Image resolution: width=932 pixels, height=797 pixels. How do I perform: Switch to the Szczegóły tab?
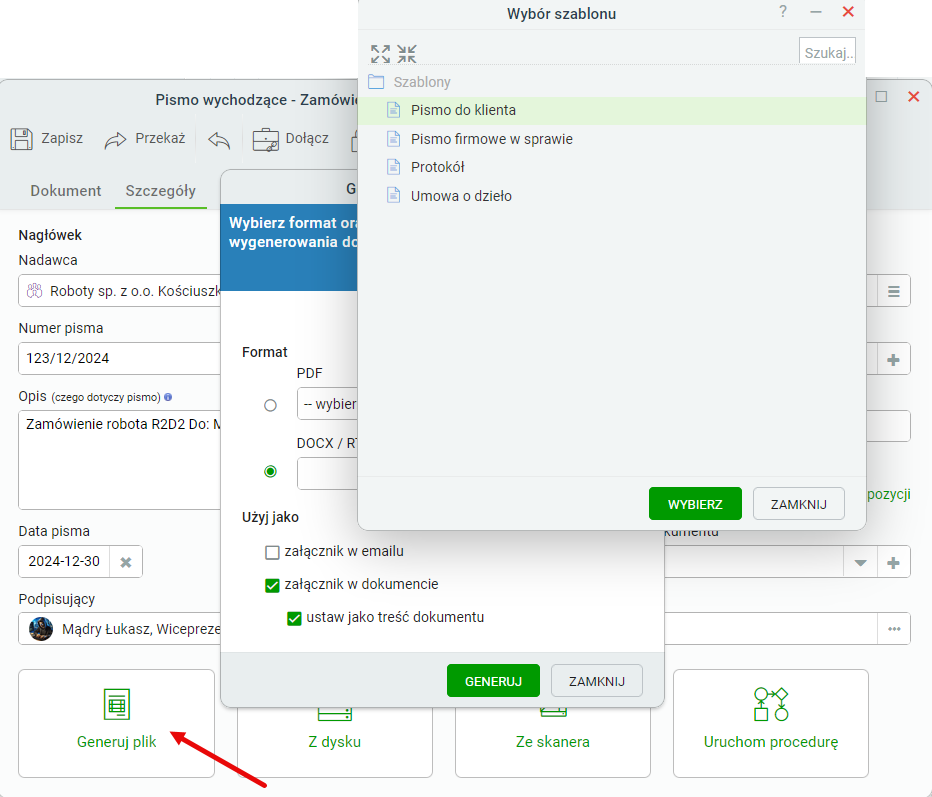(160, 191)
